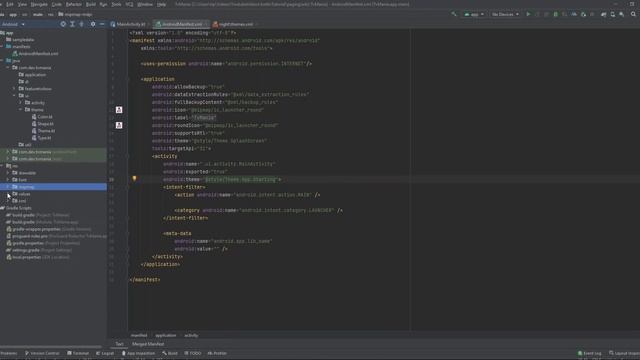The height and width of the screenshot is (360, 640).
Task: Select the AndroidManifest.xml editor tab
Action: [181, 24]
